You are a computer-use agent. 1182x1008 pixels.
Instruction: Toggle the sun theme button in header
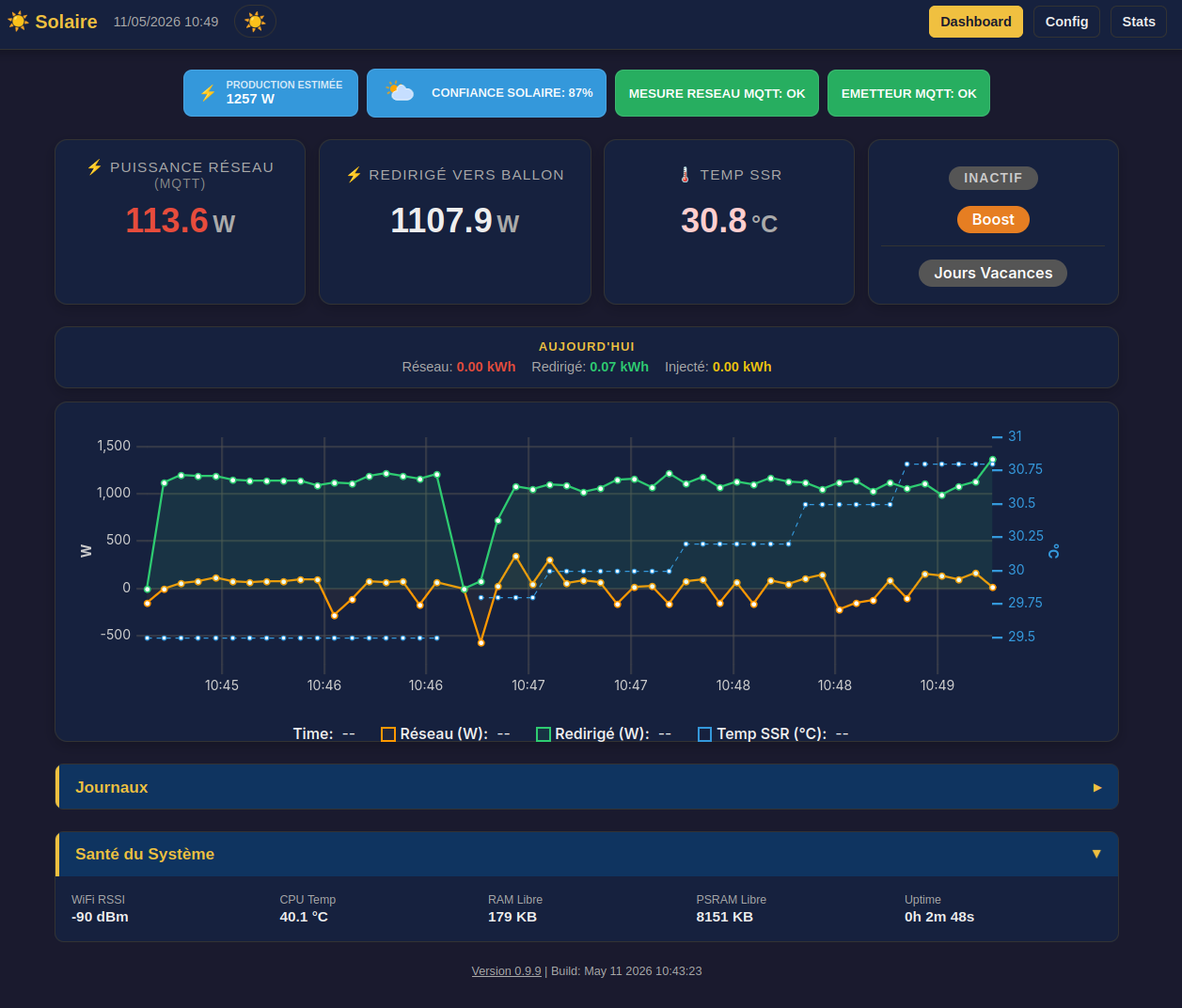click(x=255, y=22)
